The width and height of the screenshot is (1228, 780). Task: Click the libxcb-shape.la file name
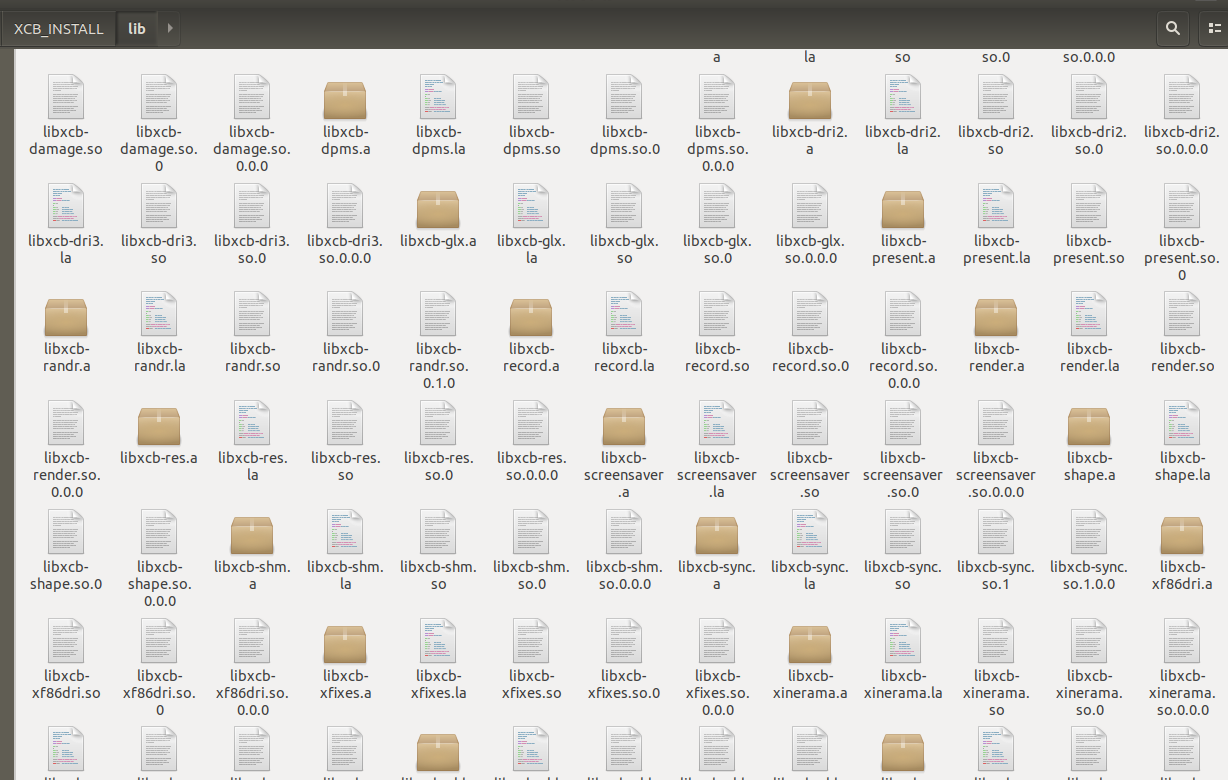(x=1182, y=467)
